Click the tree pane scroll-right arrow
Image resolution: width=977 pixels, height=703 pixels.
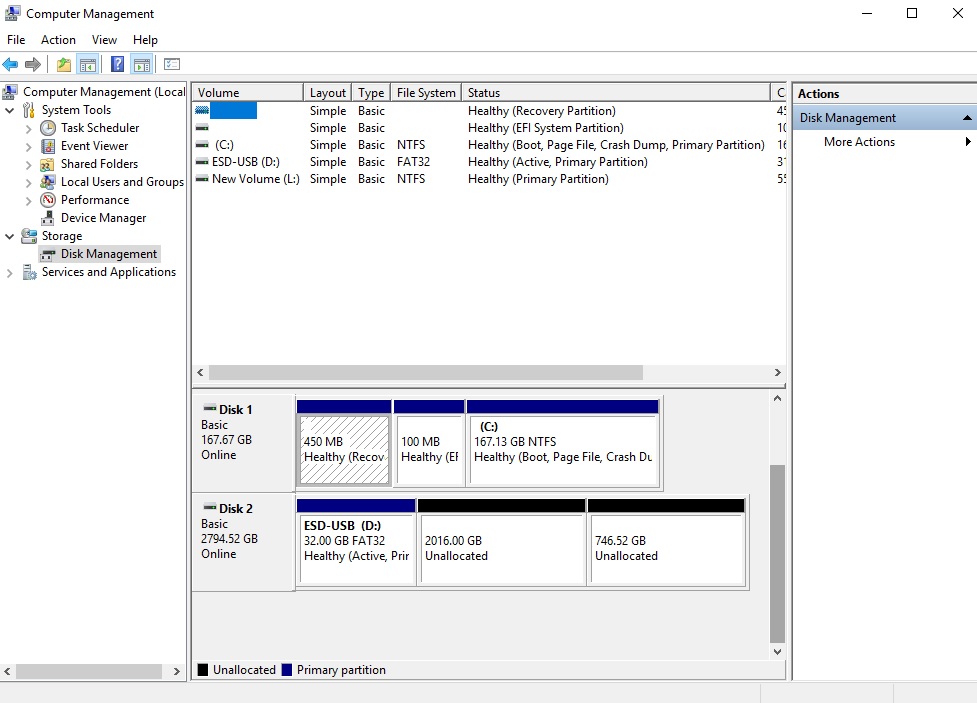pyautogui.click(x=177, y=671)
